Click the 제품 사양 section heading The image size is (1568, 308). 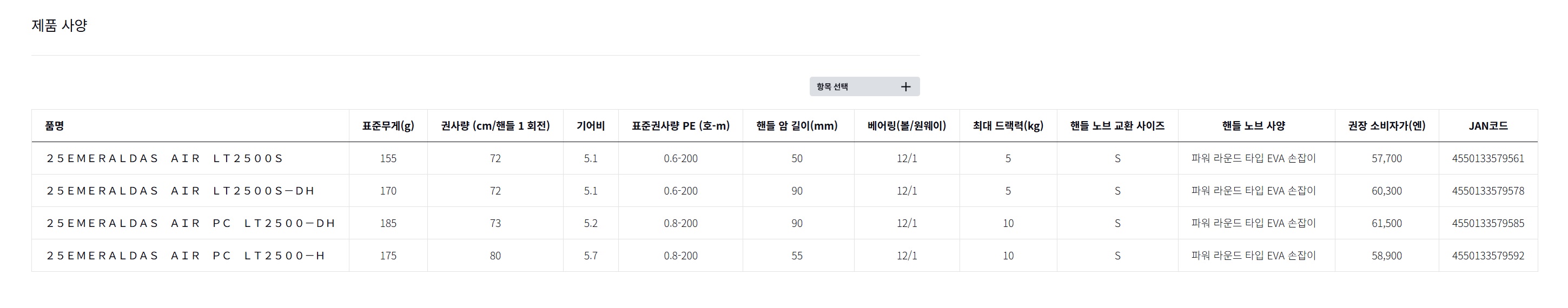[x=59, y=25]
